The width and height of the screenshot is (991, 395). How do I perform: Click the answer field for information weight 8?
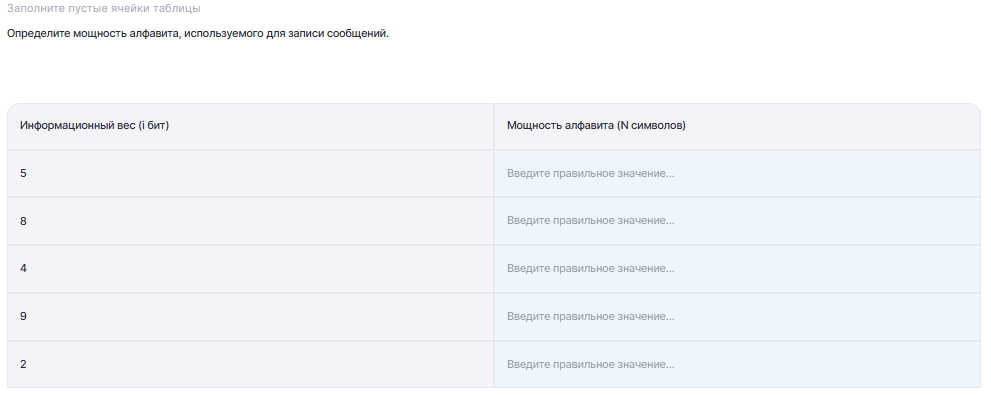737,221
